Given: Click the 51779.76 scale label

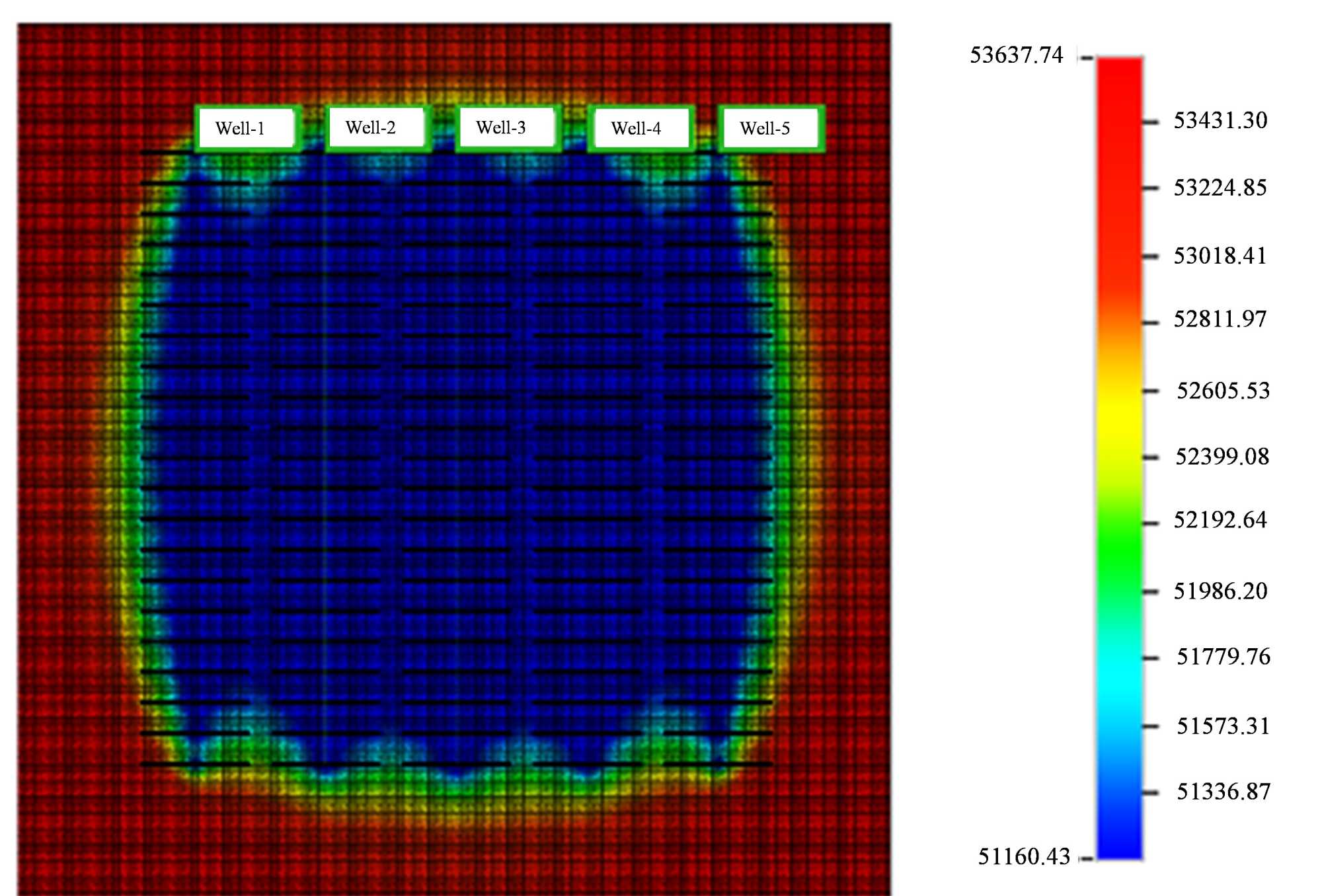Looking at the screenshot, I should 1223,657.
